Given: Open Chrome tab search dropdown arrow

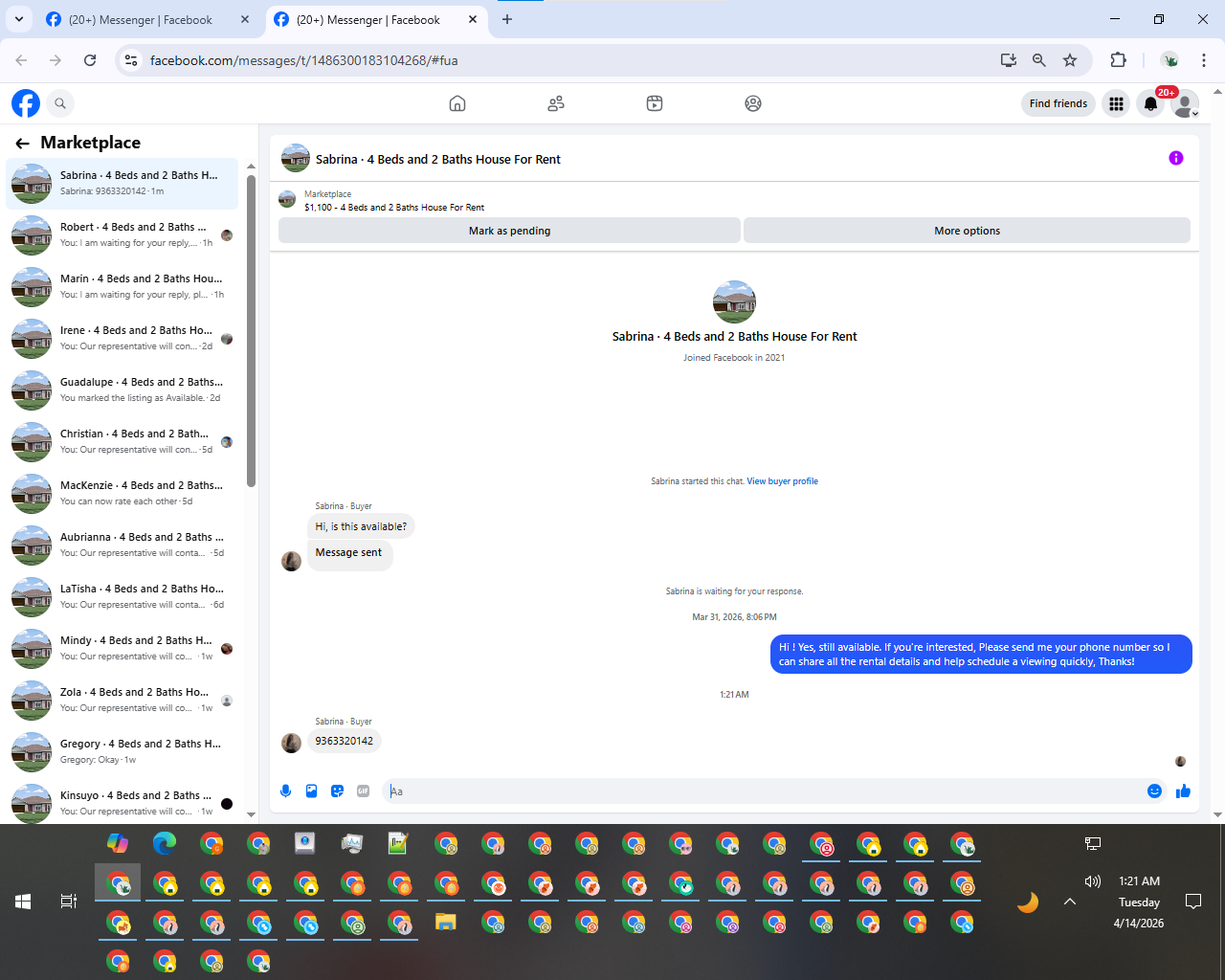Looking at the screenshot, I should (19, 19).
